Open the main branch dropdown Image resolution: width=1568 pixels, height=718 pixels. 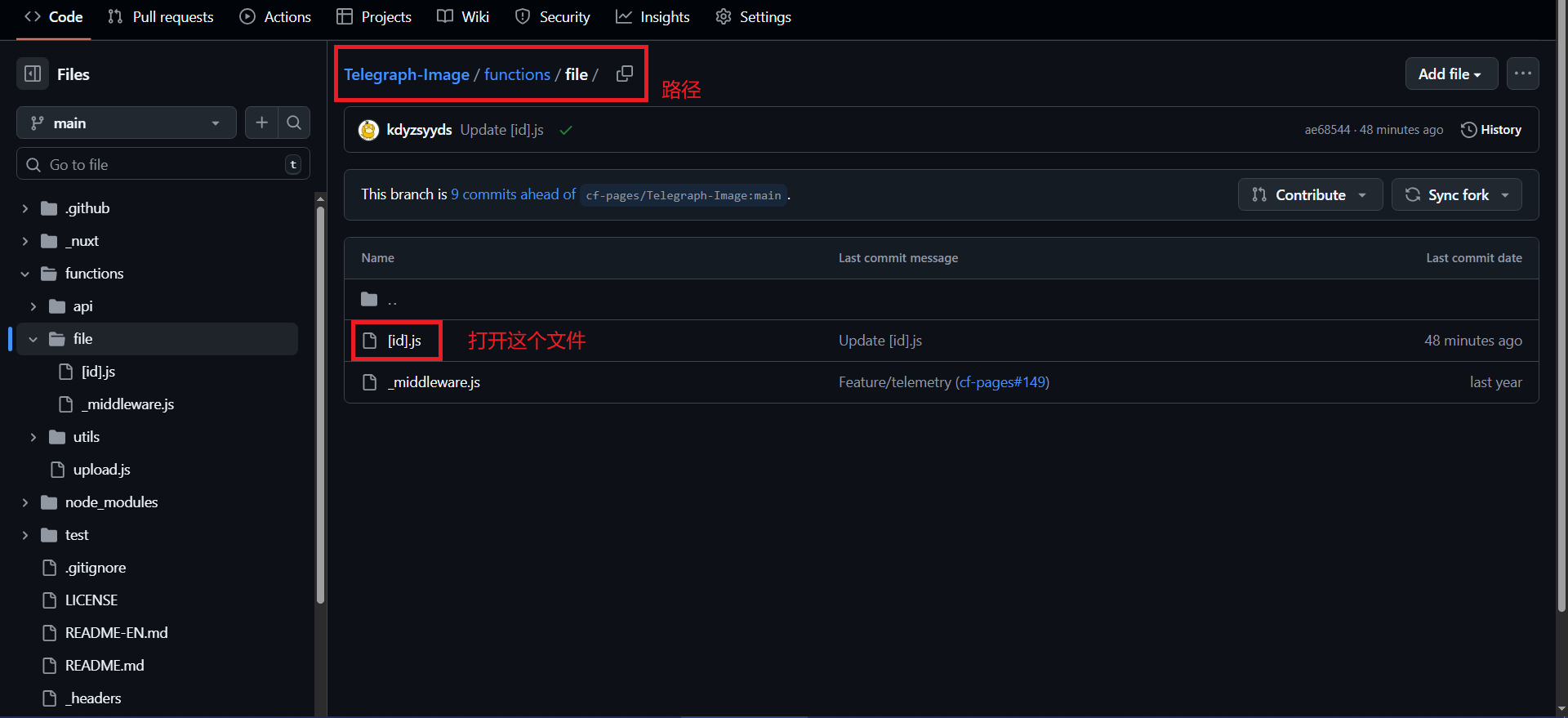(126, 123)
